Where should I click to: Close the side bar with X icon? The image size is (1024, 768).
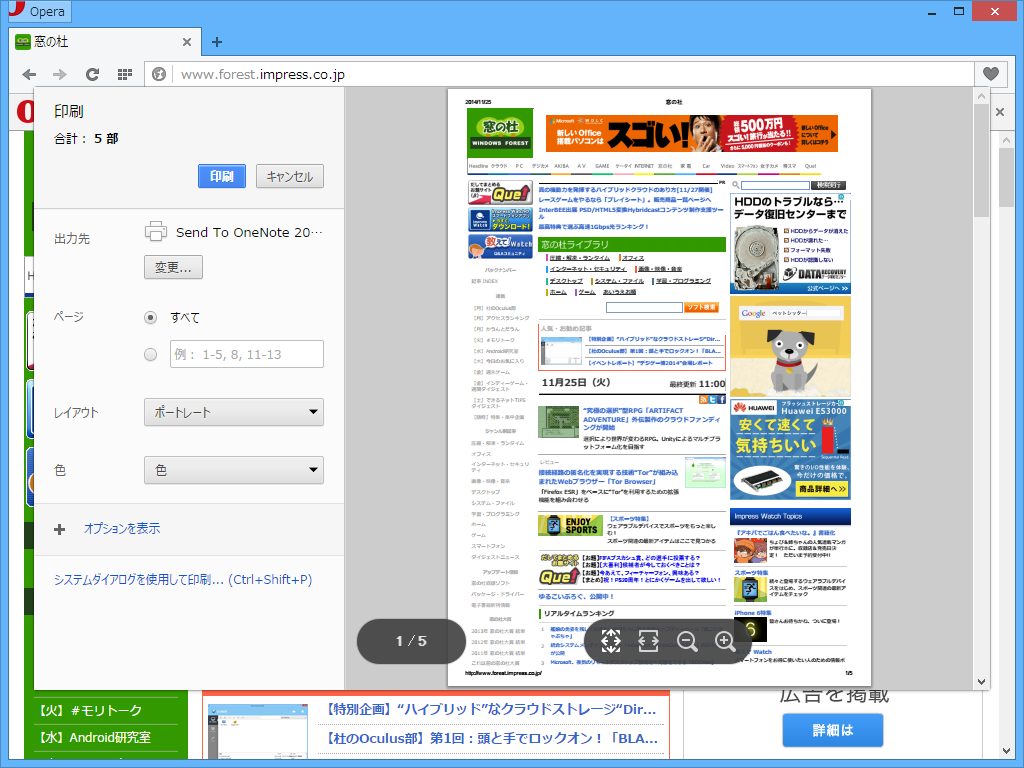(1000, 112)
